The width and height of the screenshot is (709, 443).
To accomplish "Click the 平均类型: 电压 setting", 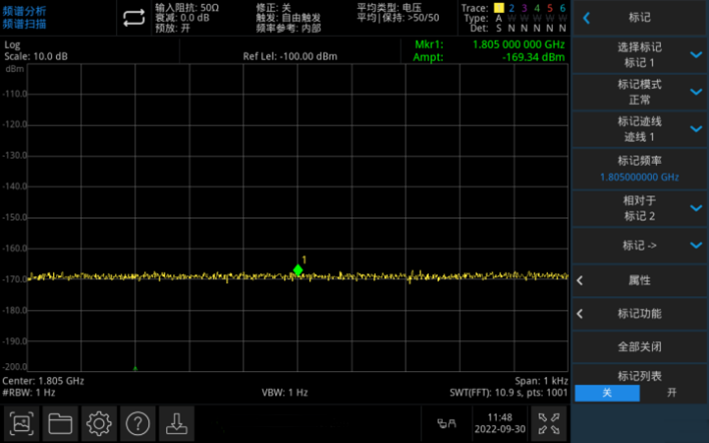I will 389,8.
